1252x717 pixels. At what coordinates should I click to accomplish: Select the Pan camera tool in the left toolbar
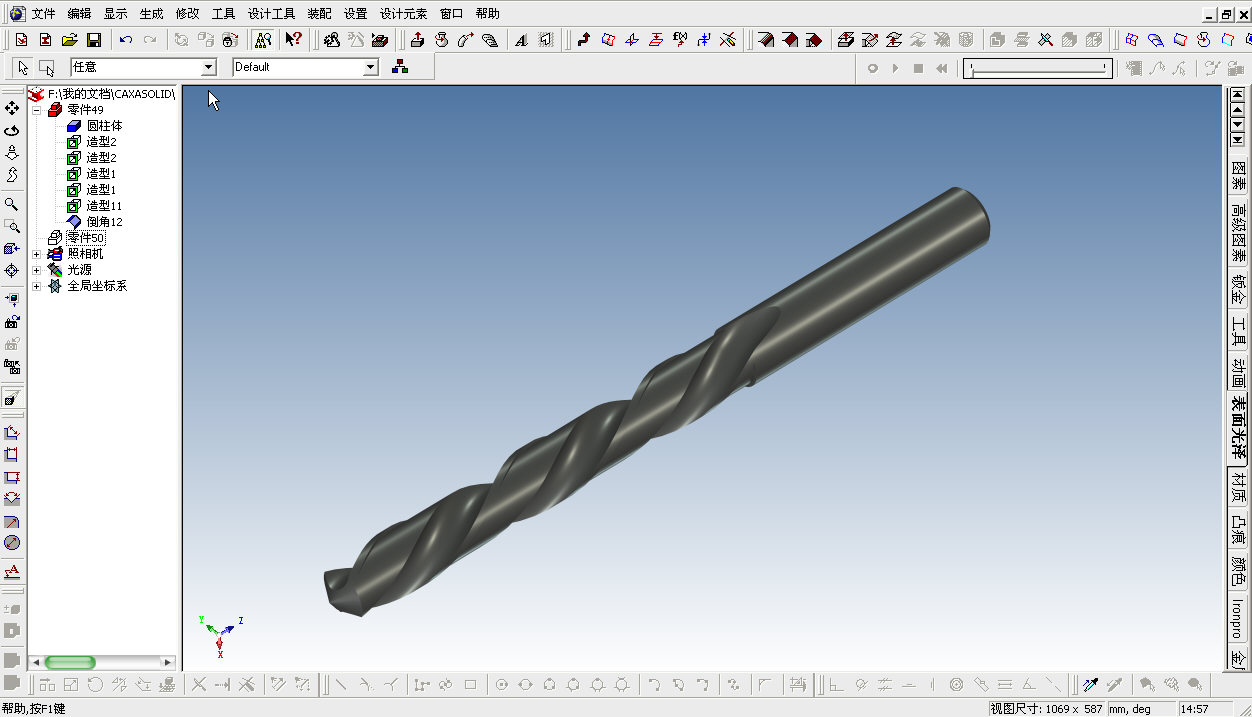12,108
